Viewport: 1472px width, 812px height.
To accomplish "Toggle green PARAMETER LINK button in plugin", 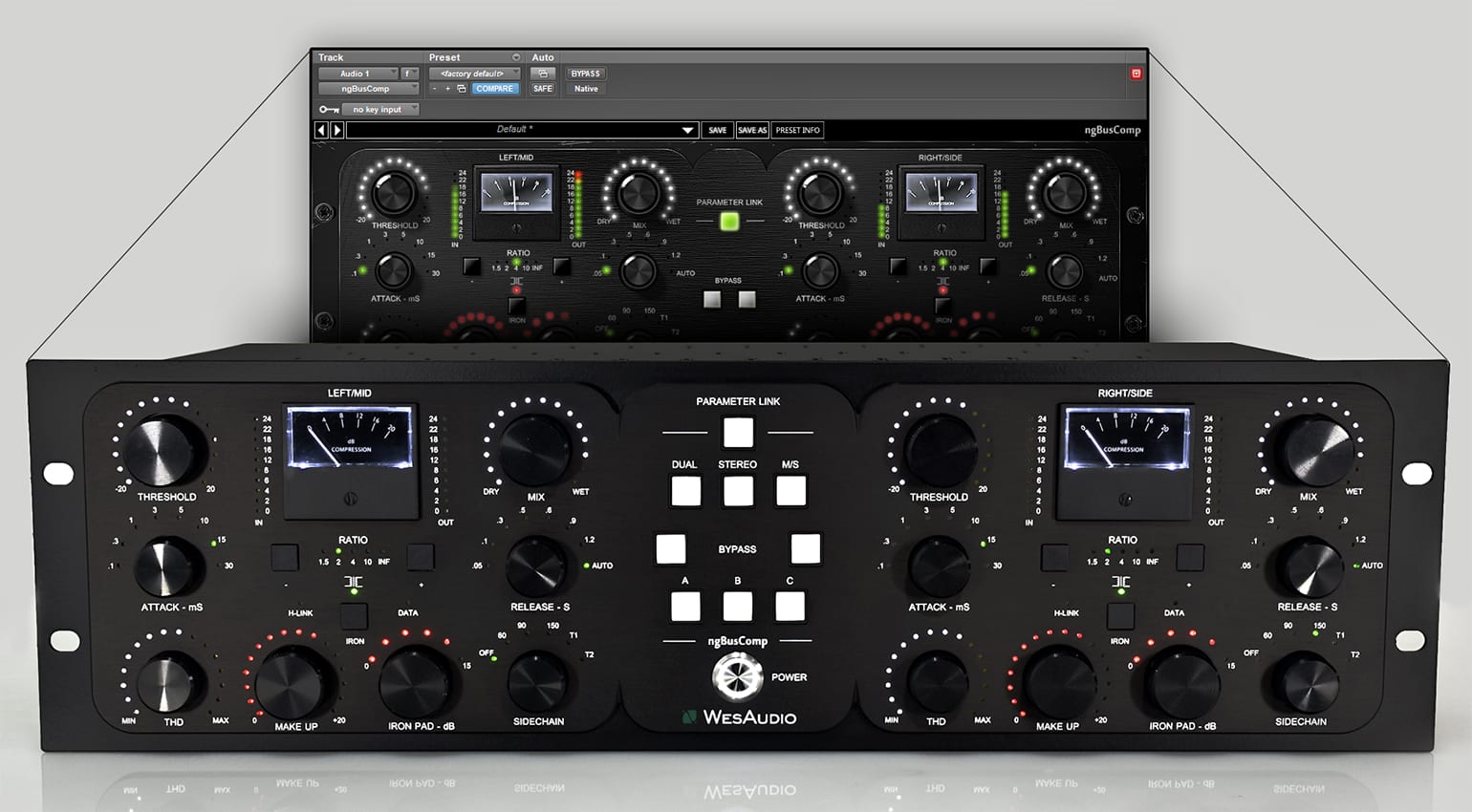I will click(x=729, y=222).
